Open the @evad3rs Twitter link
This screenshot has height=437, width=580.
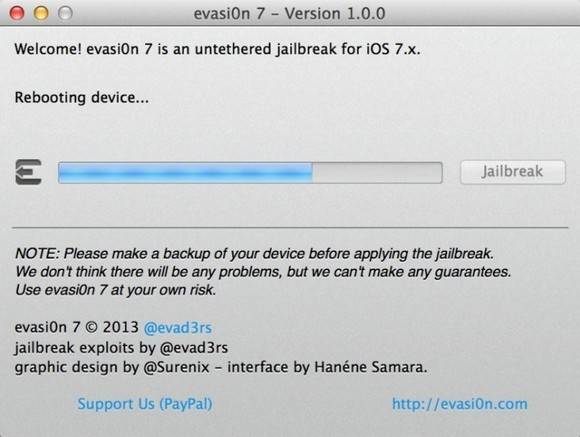coord(178,327)
